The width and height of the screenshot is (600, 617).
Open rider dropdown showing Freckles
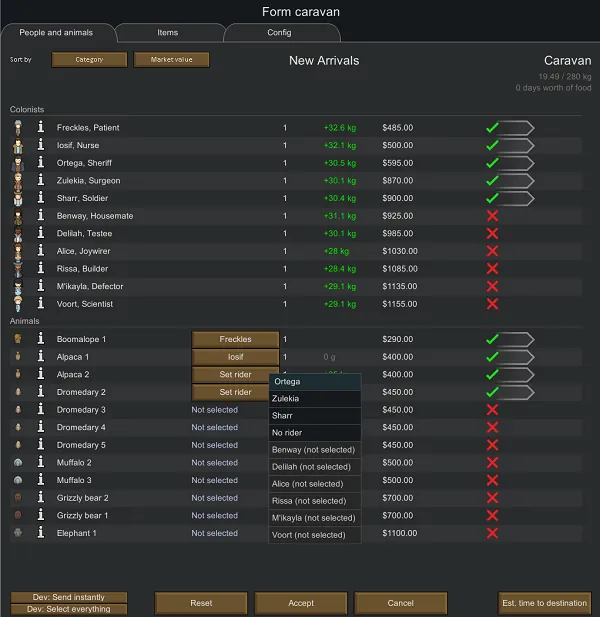tap(235, 340)
